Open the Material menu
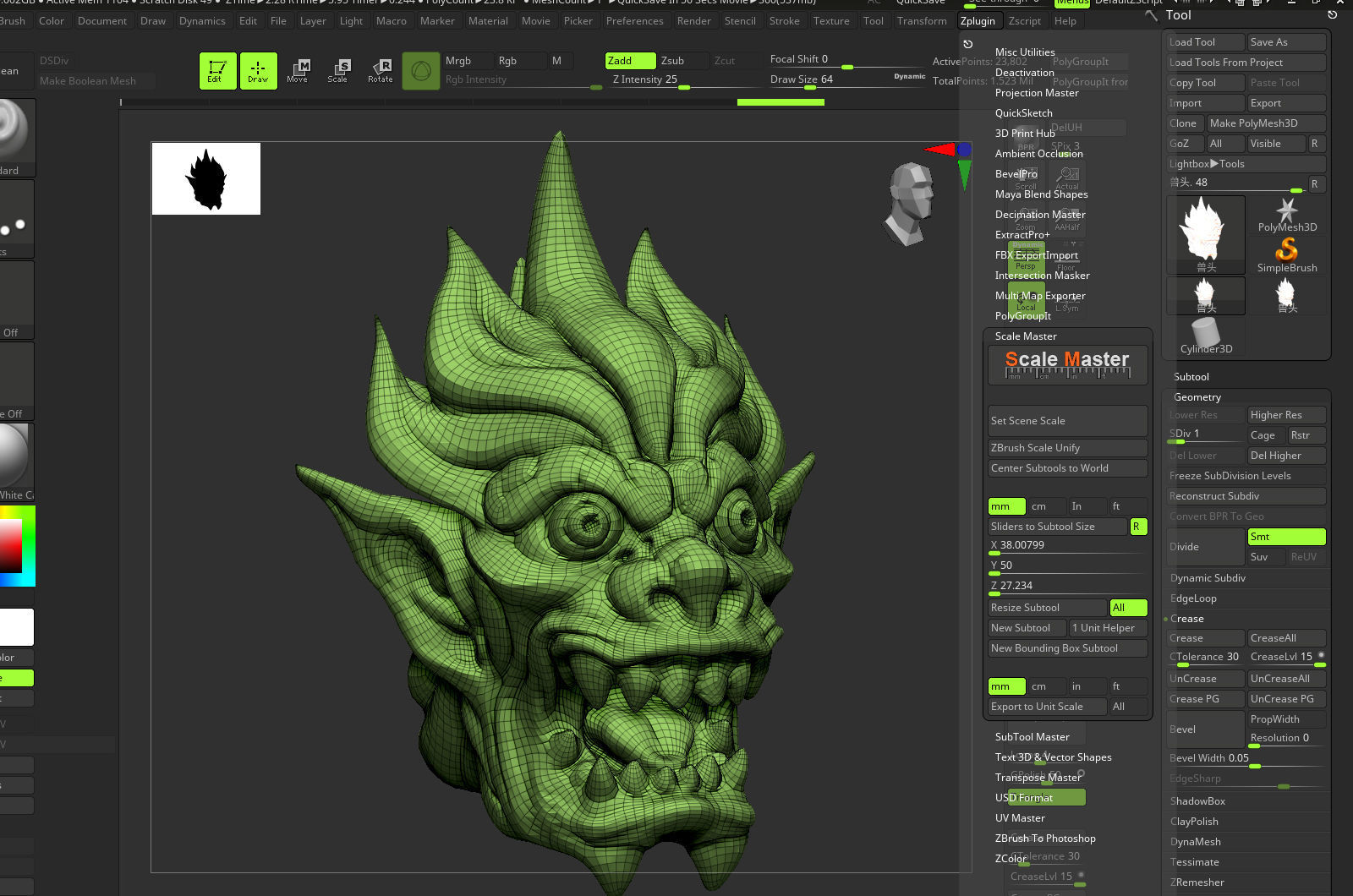 pyautogui.click(x=488, y=21)
